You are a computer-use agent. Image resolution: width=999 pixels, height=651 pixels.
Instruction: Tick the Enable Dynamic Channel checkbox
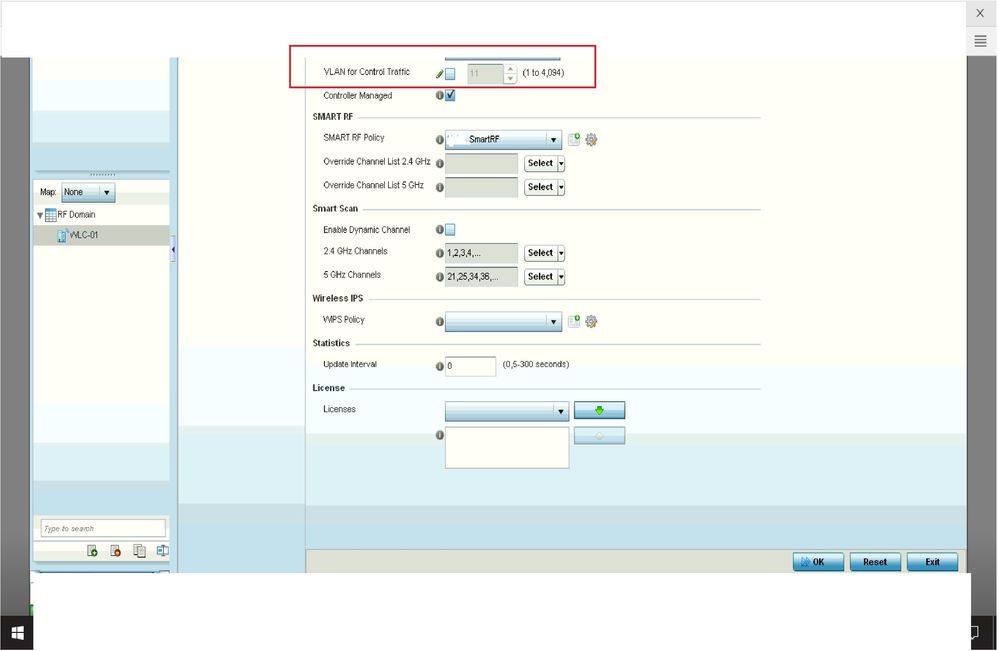coord(450,230)
